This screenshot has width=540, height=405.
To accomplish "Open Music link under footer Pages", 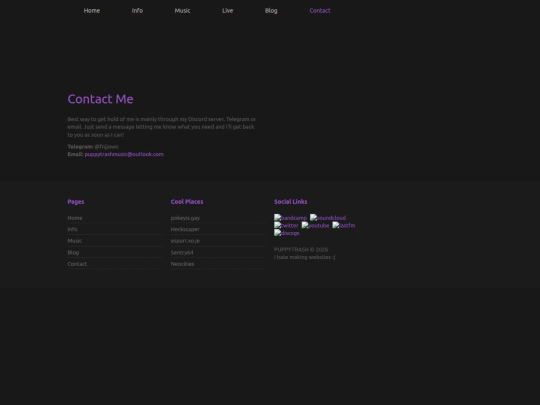I will [75, 241].
